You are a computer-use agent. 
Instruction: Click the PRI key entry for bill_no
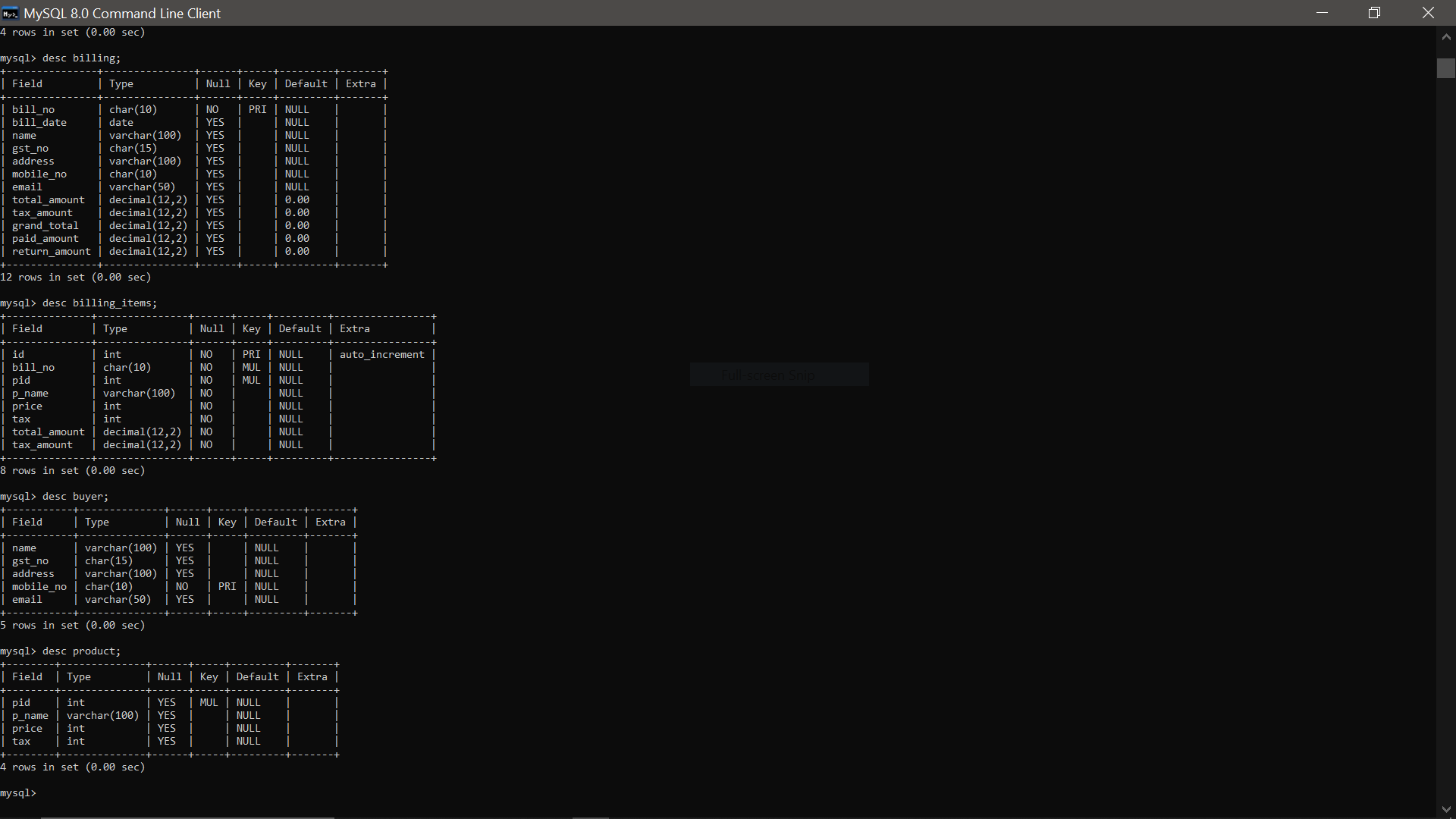click(x=257, y=109)
